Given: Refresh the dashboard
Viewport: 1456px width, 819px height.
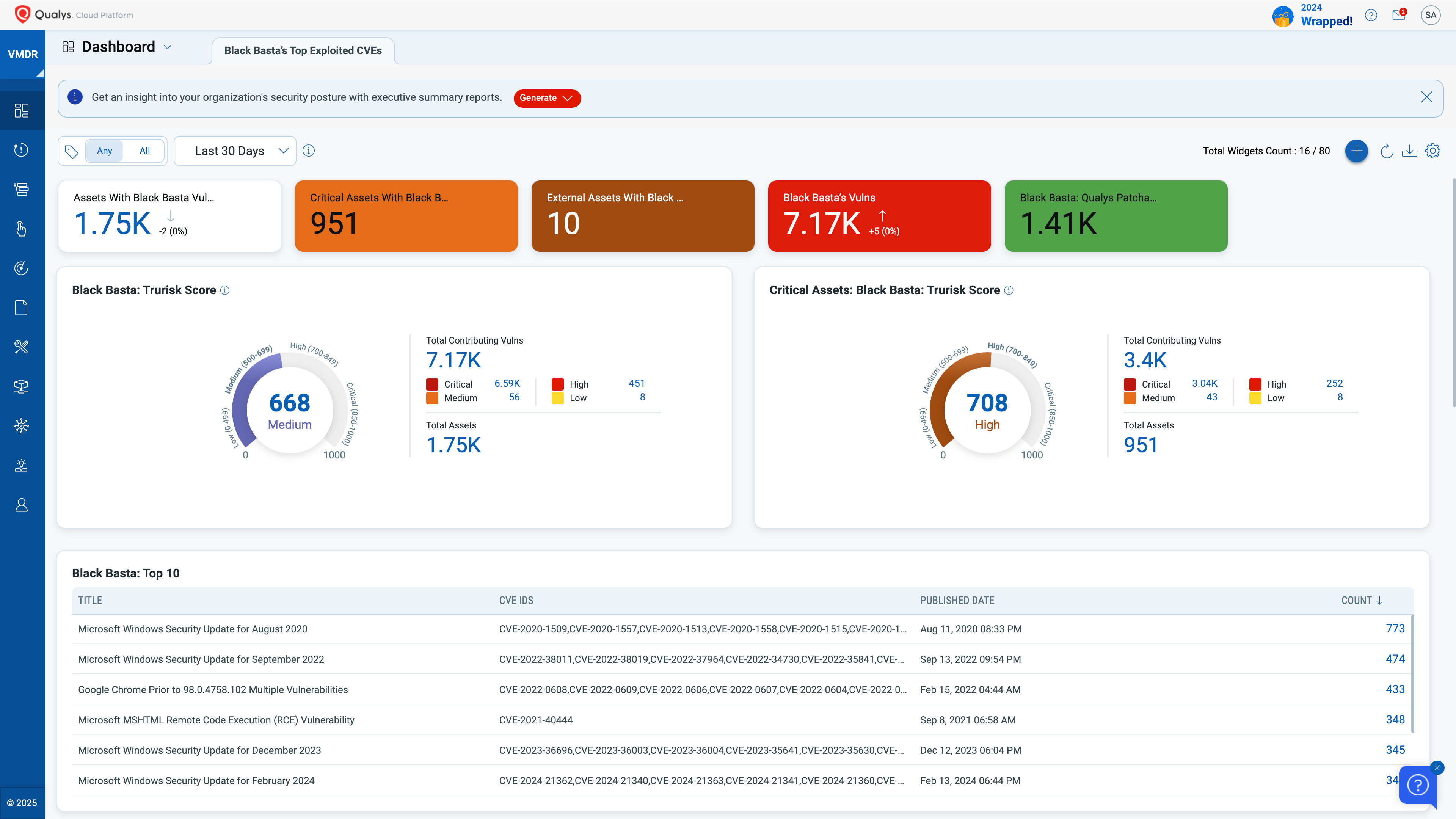Looking at the screenshot, I should [1387, 151].
